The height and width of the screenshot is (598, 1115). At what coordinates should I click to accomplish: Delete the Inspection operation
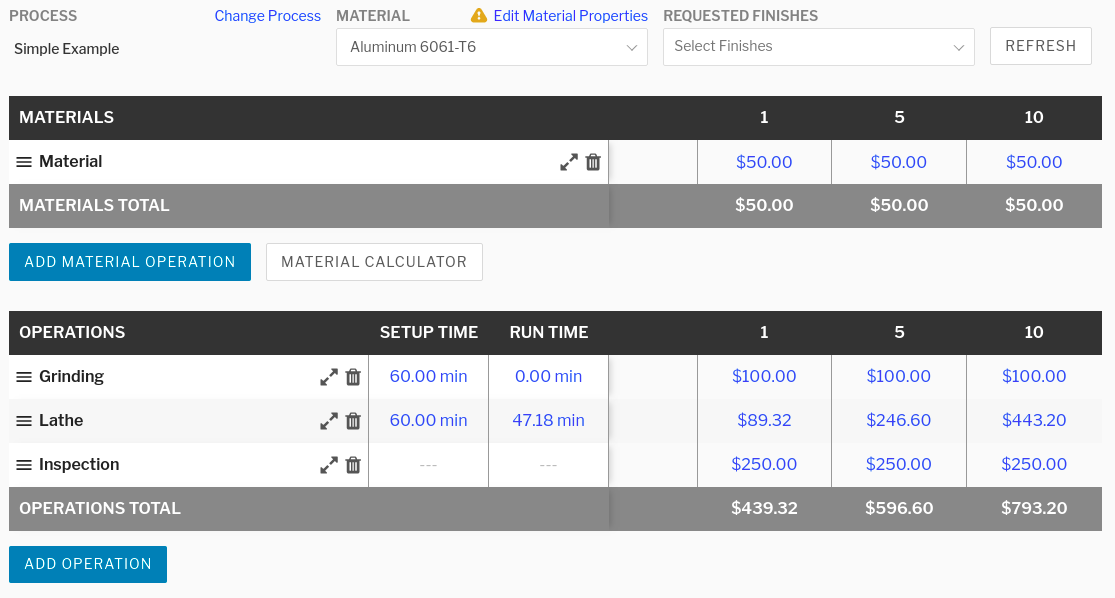[353, 465]
